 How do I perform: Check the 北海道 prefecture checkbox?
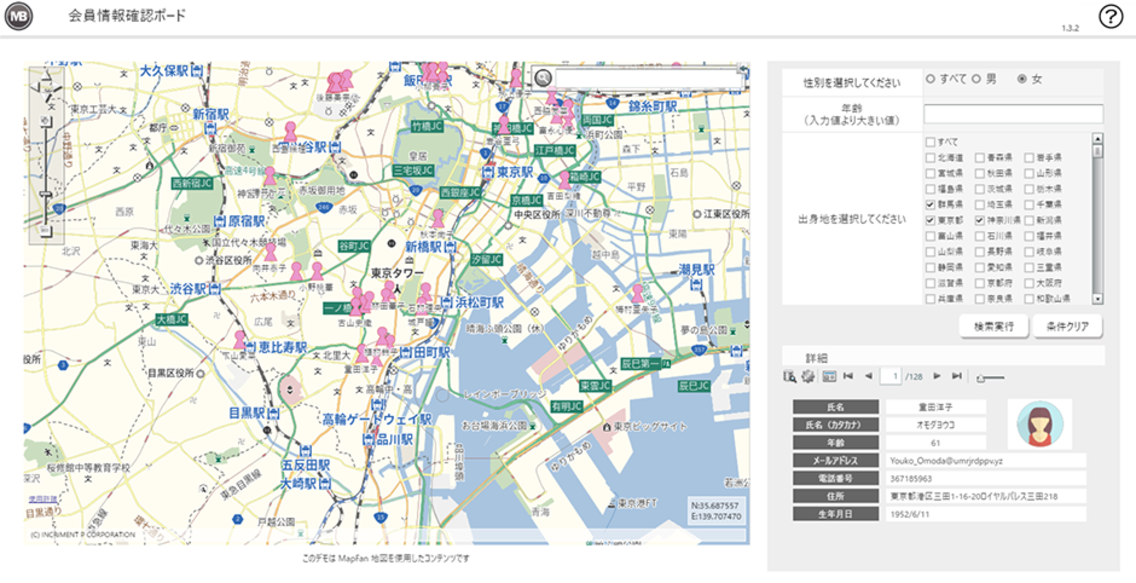click(x=930, y=157)
